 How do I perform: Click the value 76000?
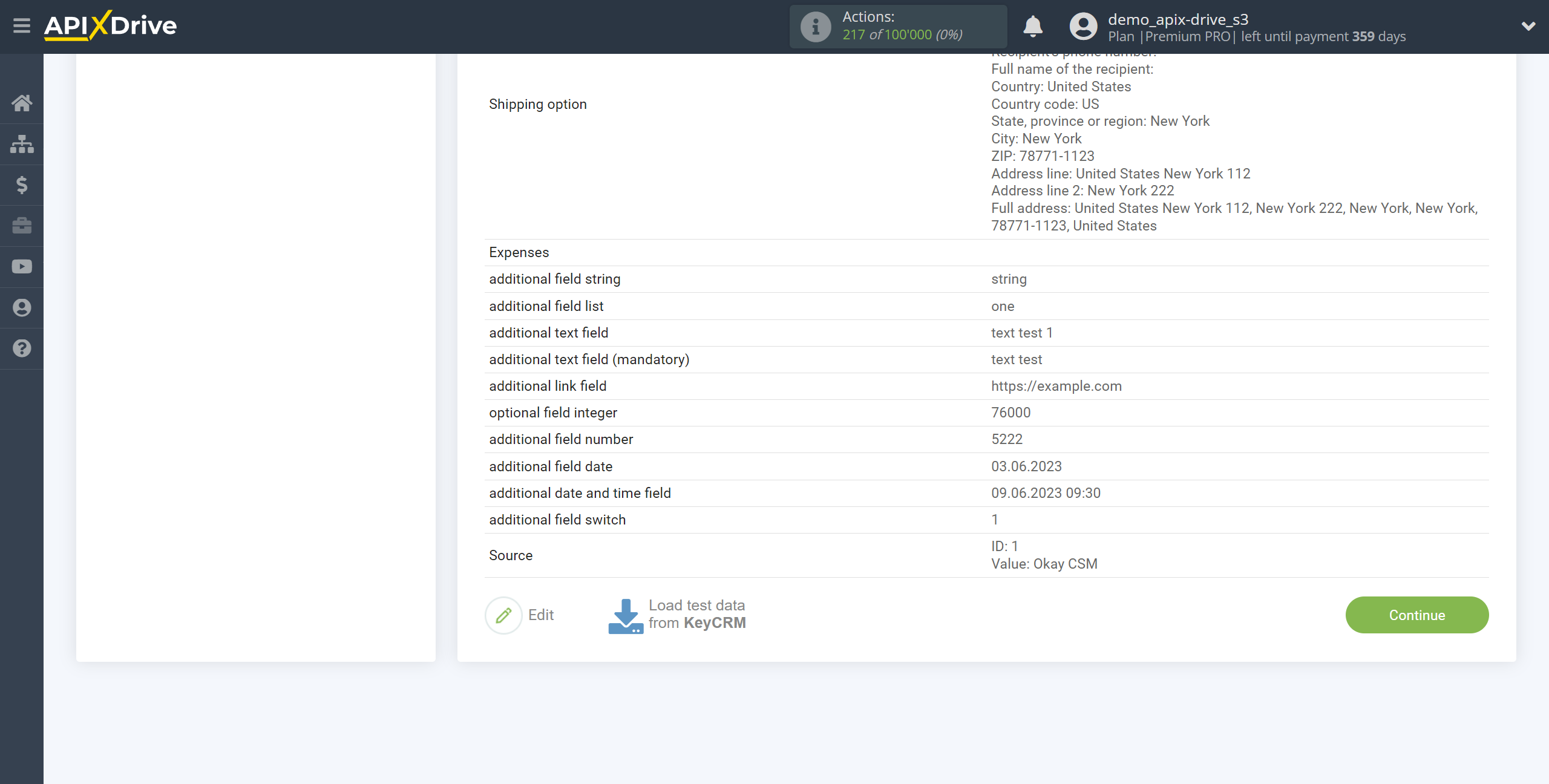click(x=1011, y=413)
